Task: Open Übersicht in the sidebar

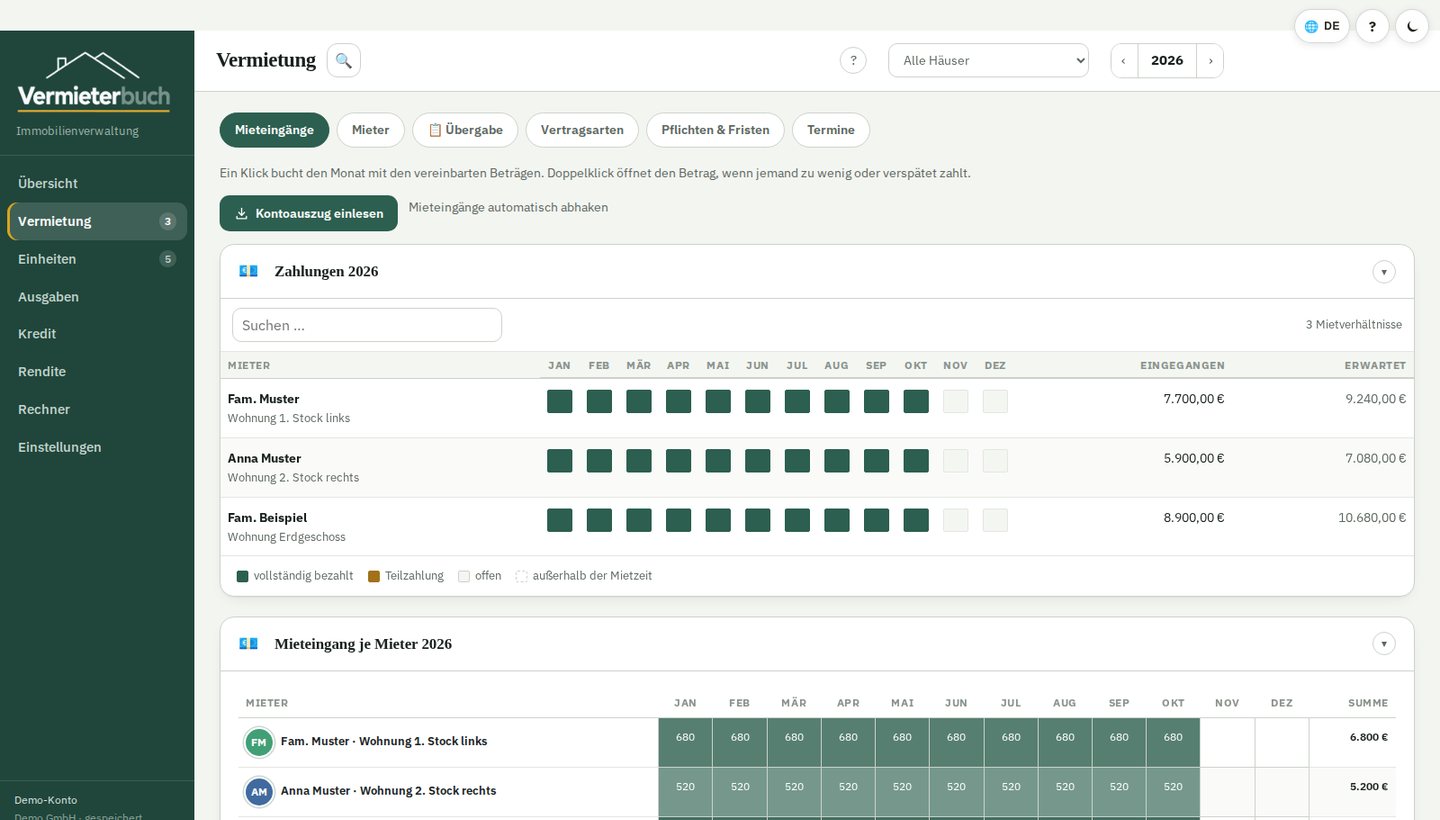Action: 97,183
